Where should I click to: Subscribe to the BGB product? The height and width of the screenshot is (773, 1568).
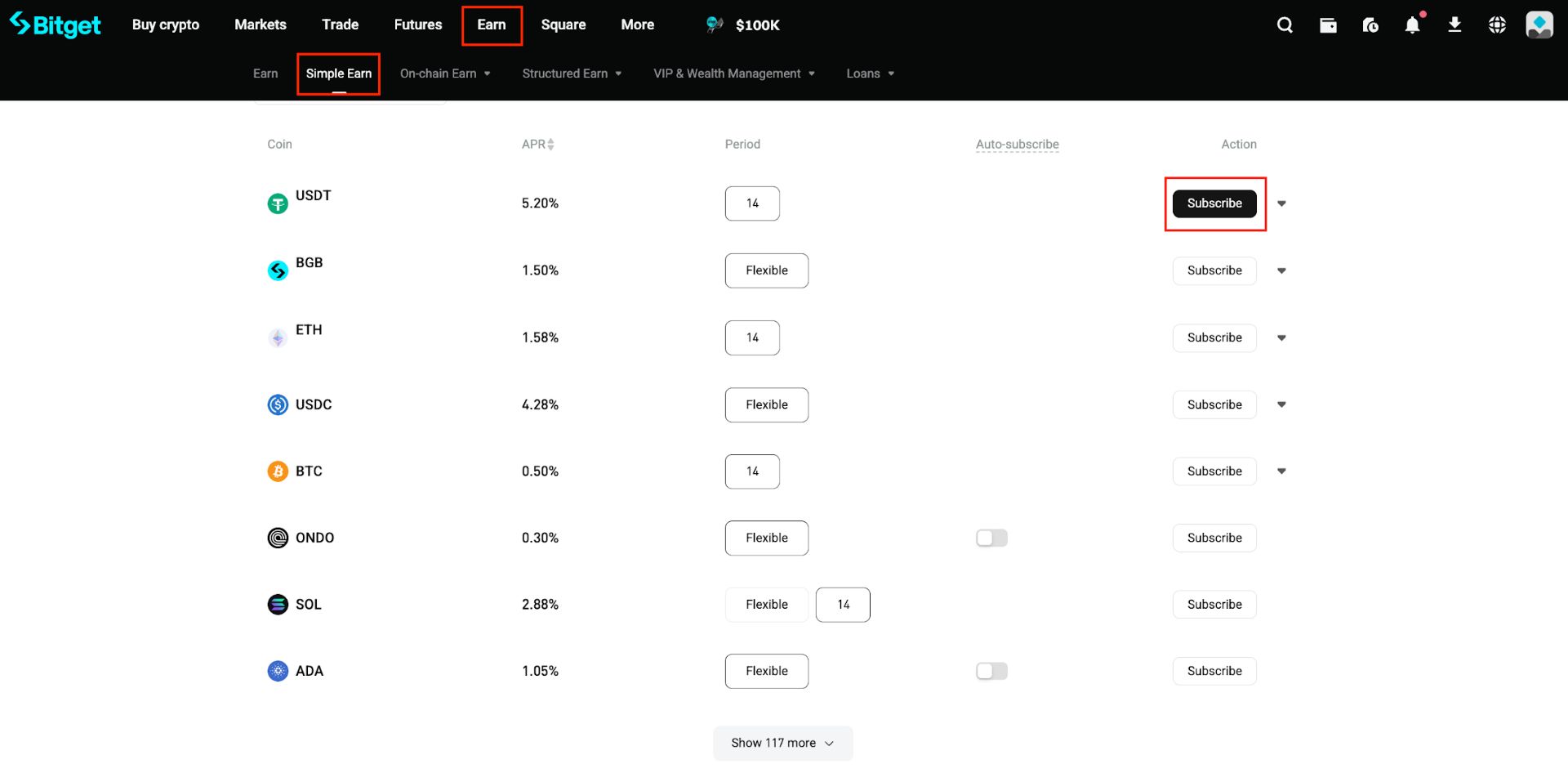click(1214, 270)
